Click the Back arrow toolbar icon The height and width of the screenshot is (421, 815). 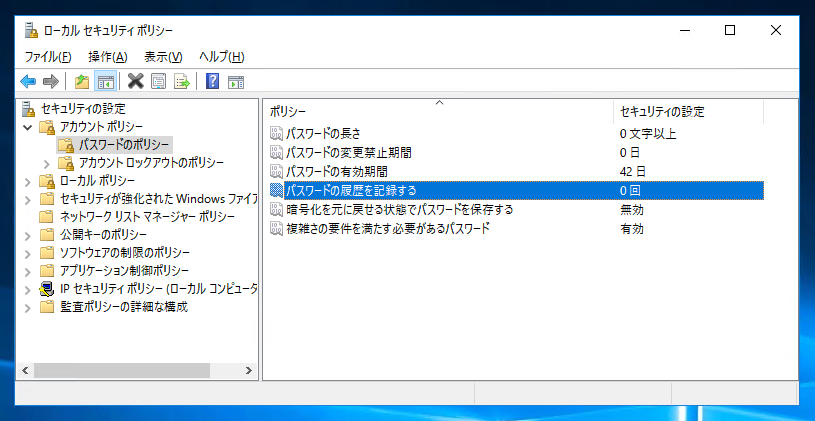[28, 81]
